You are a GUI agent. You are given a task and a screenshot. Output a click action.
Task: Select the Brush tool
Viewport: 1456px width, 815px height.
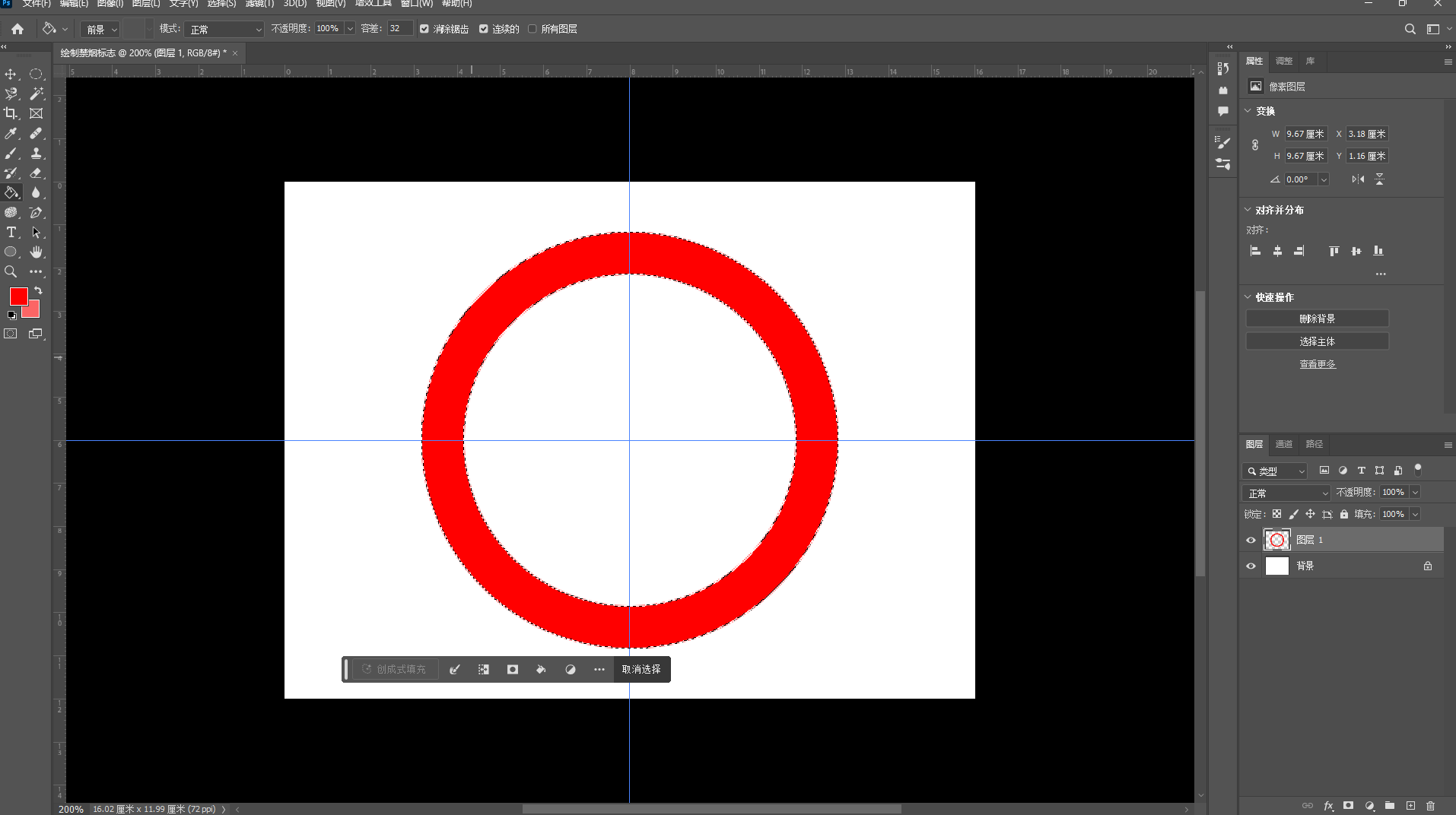click(11, 153)
